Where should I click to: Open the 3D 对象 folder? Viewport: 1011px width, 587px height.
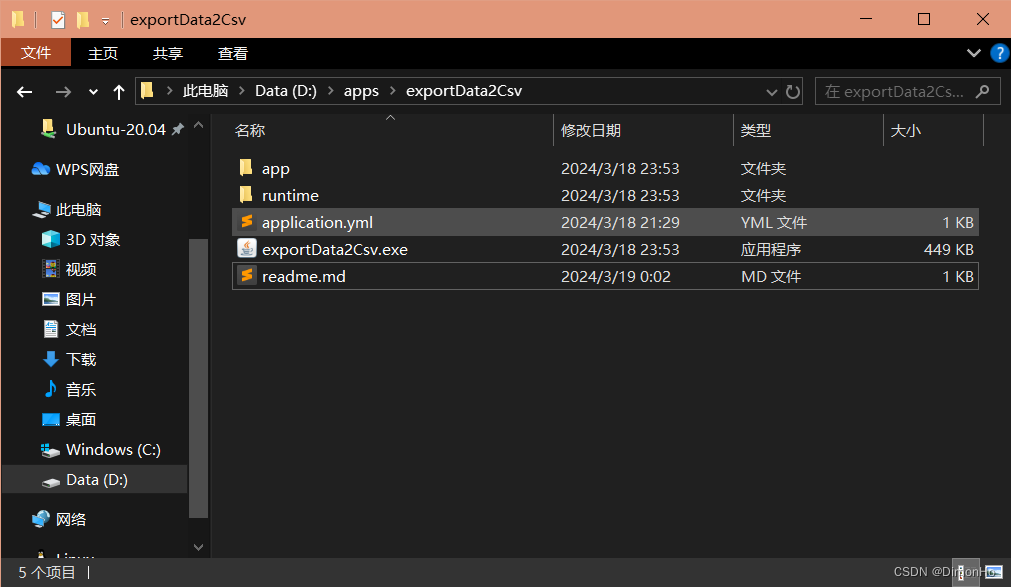tap(93, 239)
